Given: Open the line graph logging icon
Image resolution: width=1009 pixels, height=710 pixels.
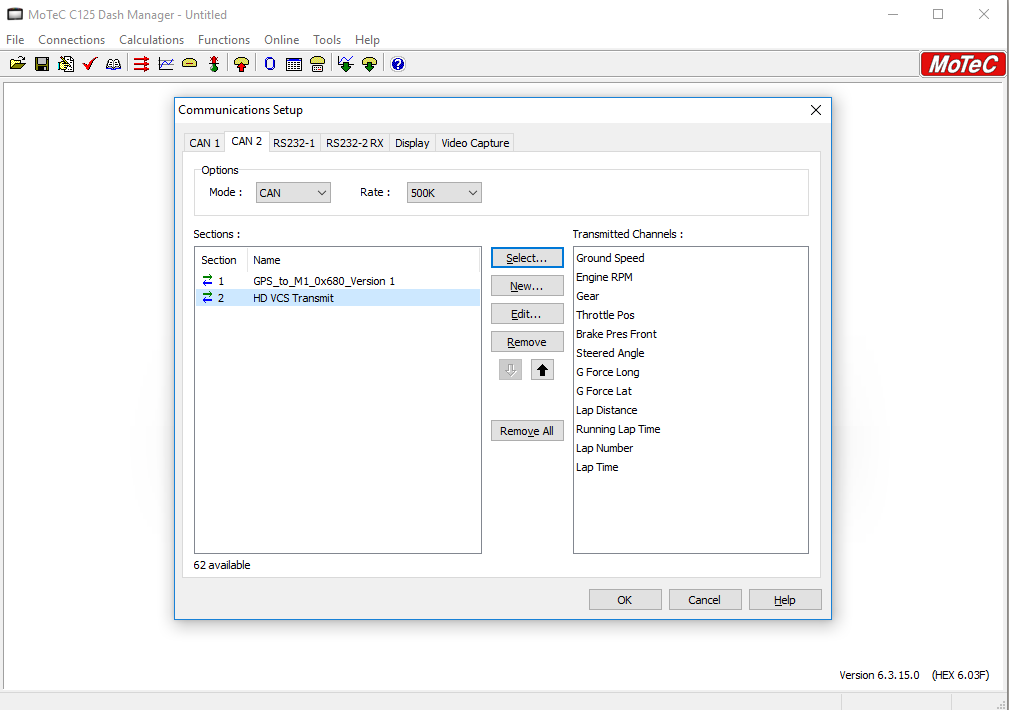Looking at the screenshot, I should click(x=166, y=64).
